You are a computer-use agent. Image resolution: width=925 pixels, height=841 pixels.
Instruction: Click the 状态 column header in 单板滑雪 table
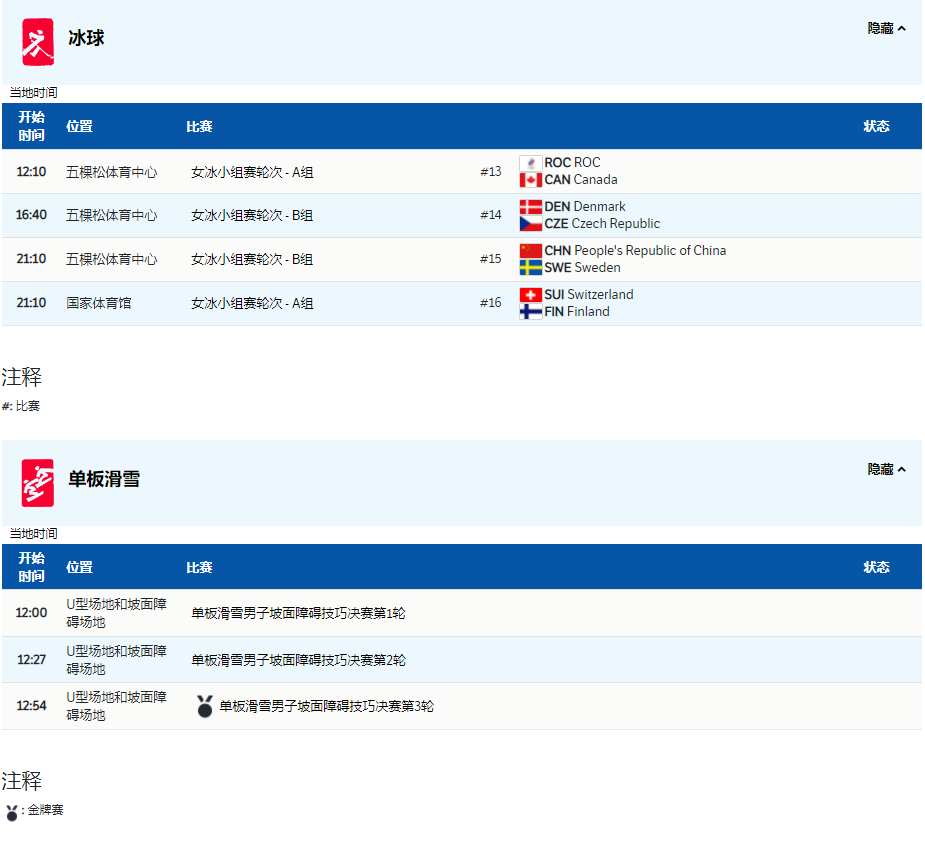tap(876, 567)
